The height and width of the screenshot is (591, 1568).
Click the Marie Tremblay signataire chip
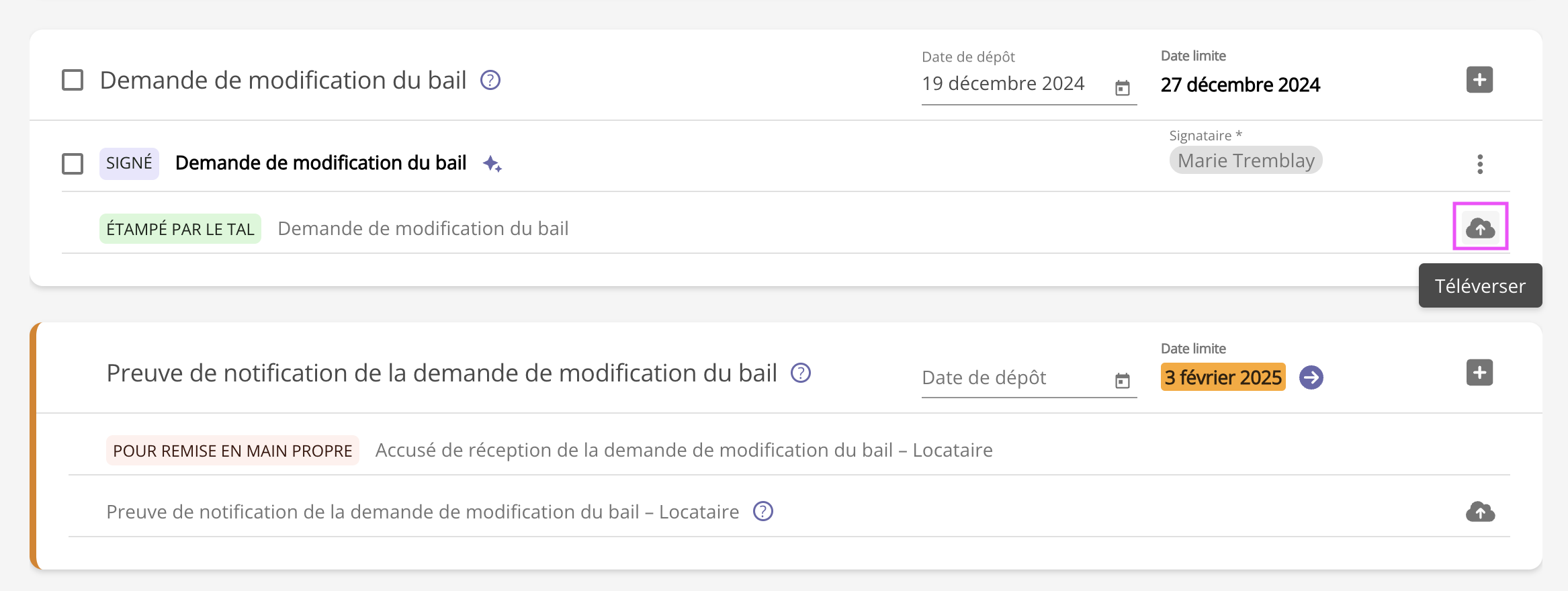1246,161
